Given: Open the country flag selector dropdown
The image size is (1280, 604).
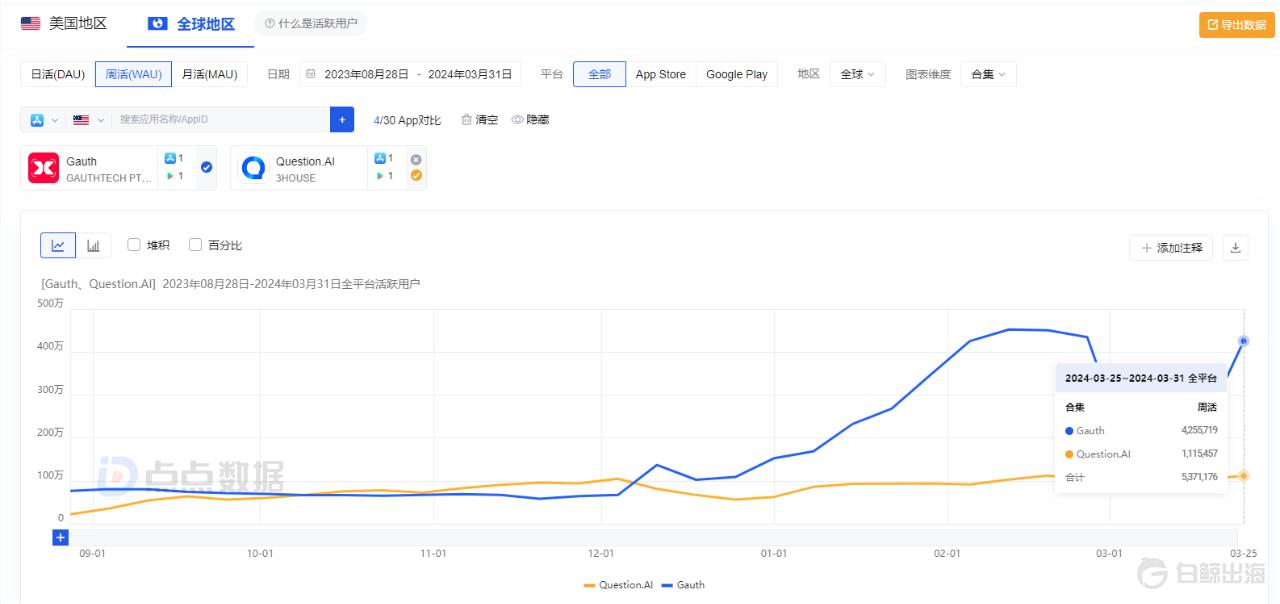Looking at the screenshot, I should [88, 120].
